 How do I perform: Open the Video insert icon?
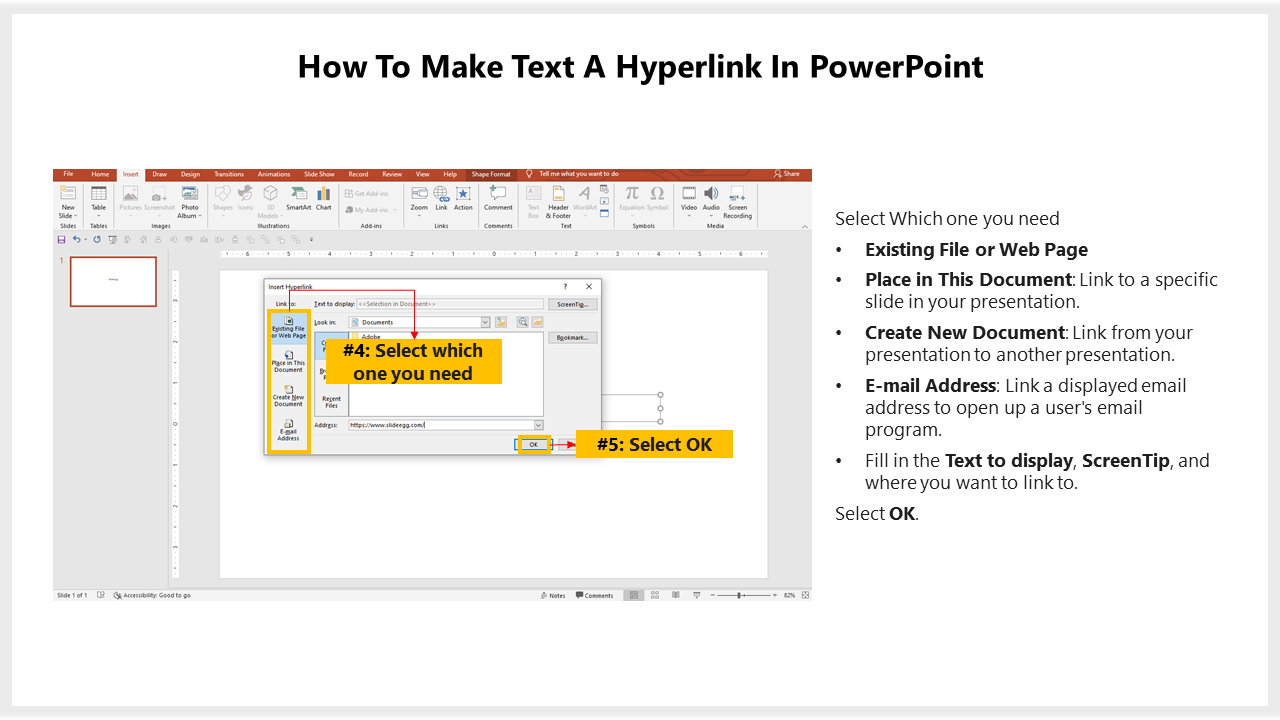pyautogui.click(x=689, y=194)
